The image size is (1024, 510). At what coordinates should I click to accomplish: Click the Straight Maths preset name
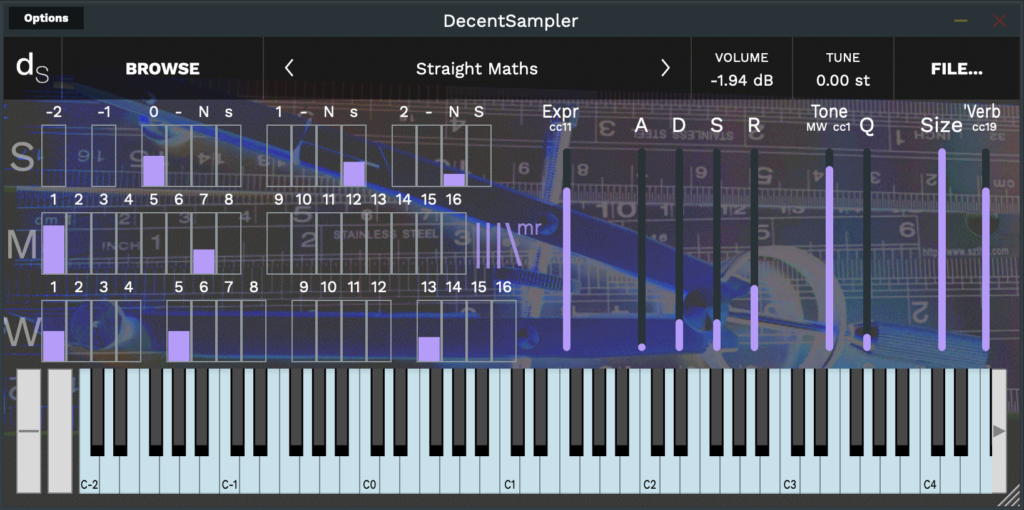[477, 69]
